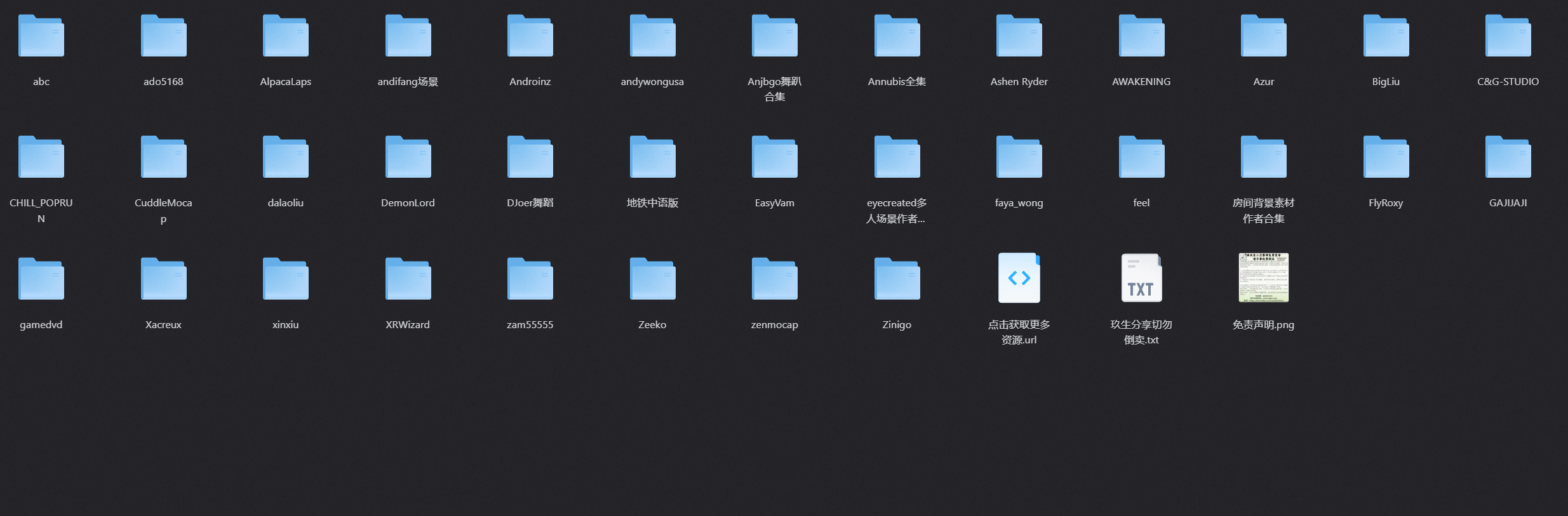The width and height of the screenshot is (1568, 516).
Task: Select the eyecreated多人场景作者 folder
Action: click(897, 157)
